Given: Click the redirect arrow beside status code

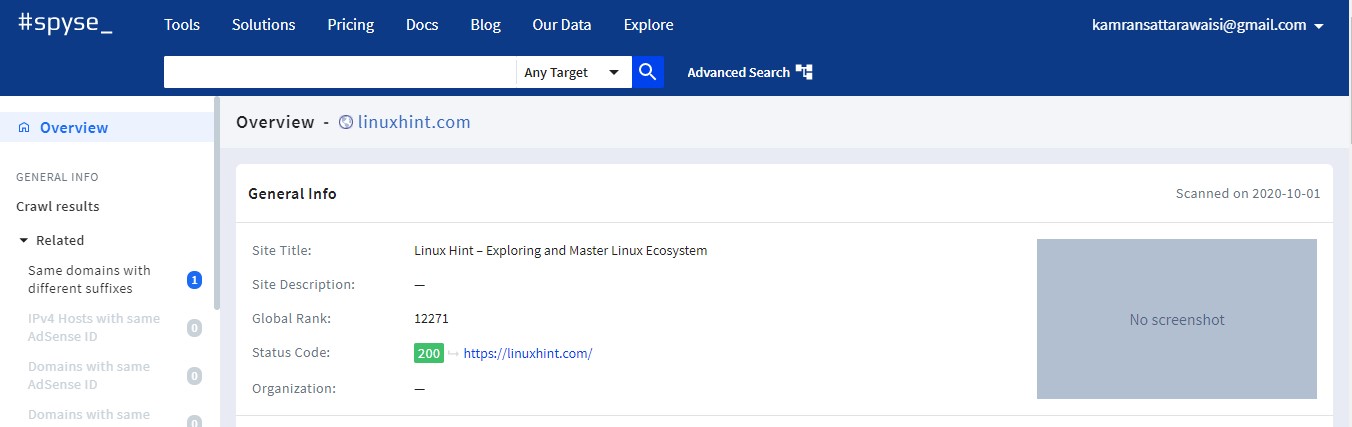Looking at the screenshot, I should pos(453,353).
